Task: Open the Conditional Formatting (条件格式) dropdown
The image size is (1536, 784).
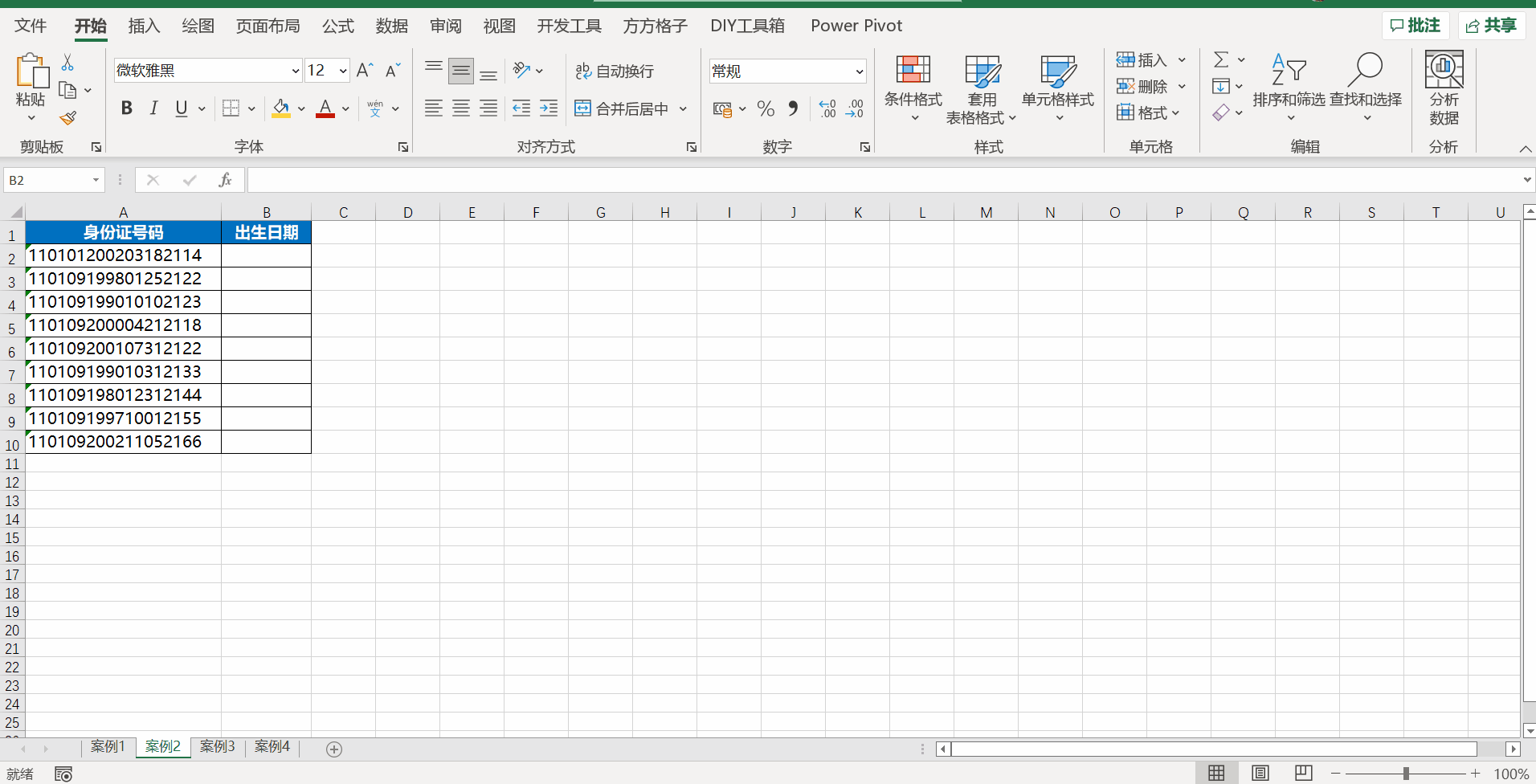Action: coord(913,88)
